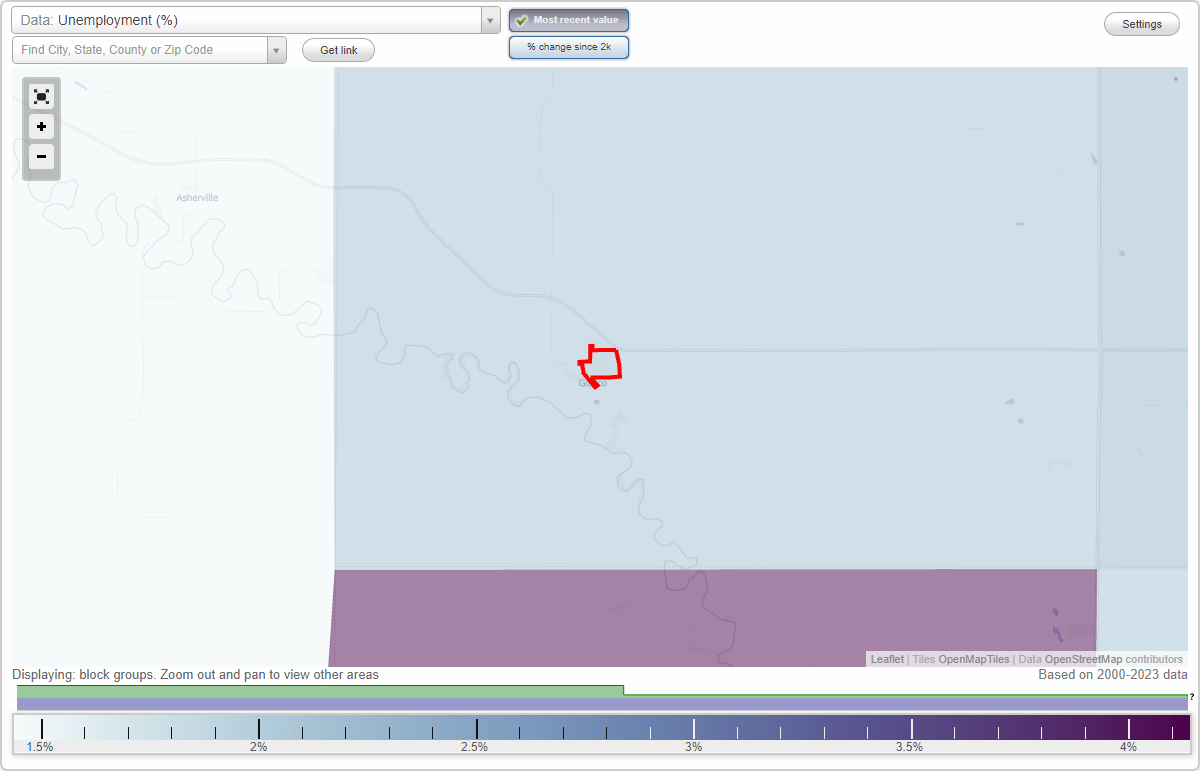
Task: Switch to % change since 2k
Action: tap(569, 47)
